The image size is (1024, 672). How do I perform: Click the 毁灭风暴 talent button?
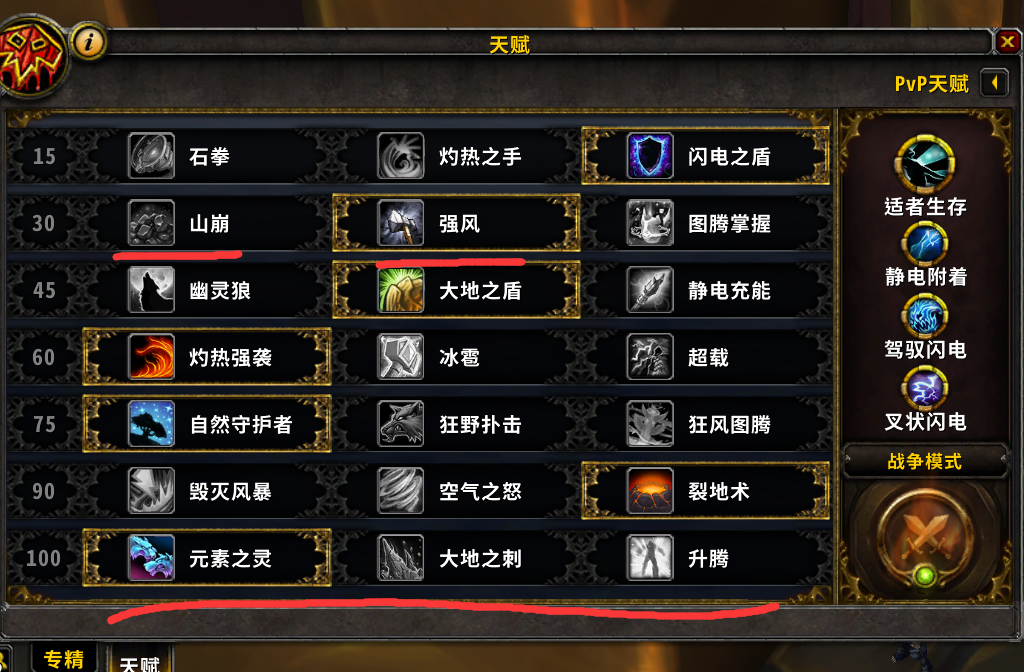(x=206, y=491)
